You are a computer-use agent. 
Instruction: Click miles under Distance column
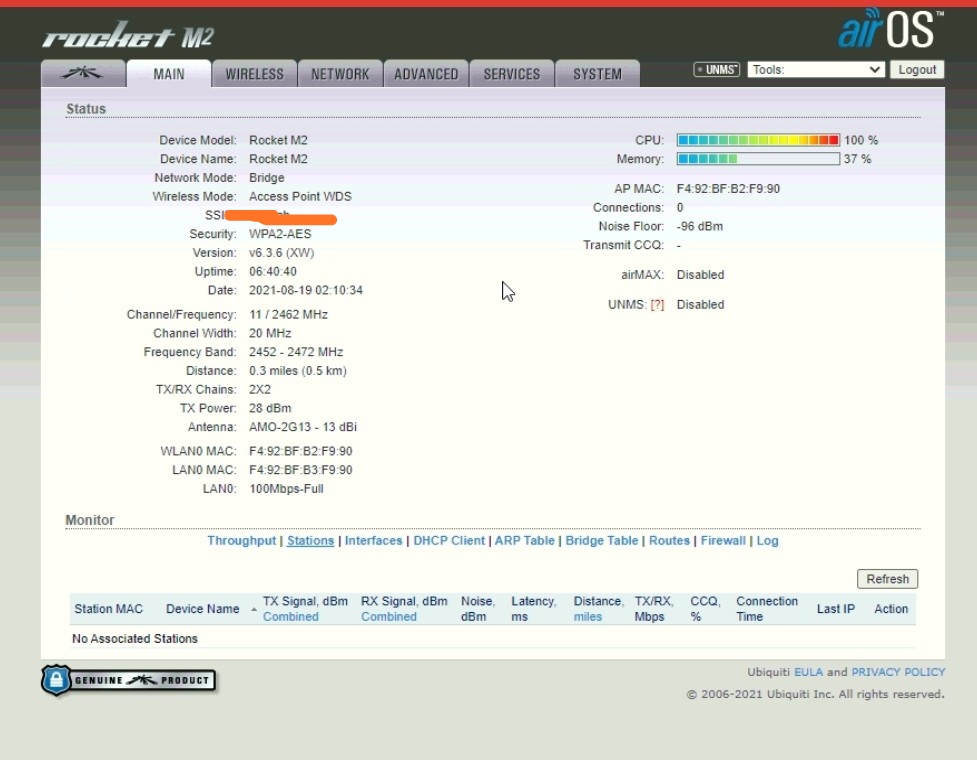[x=588, y=617]
